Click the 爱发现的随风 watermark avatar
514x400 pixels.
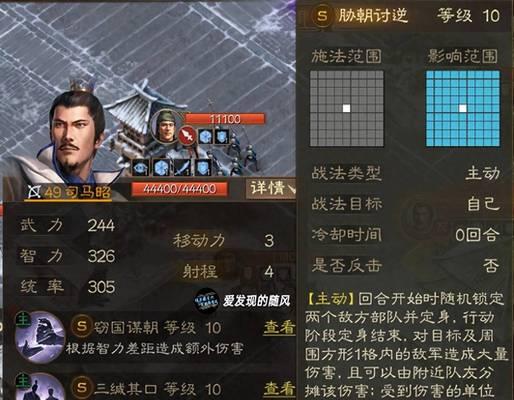pos(206,301)
